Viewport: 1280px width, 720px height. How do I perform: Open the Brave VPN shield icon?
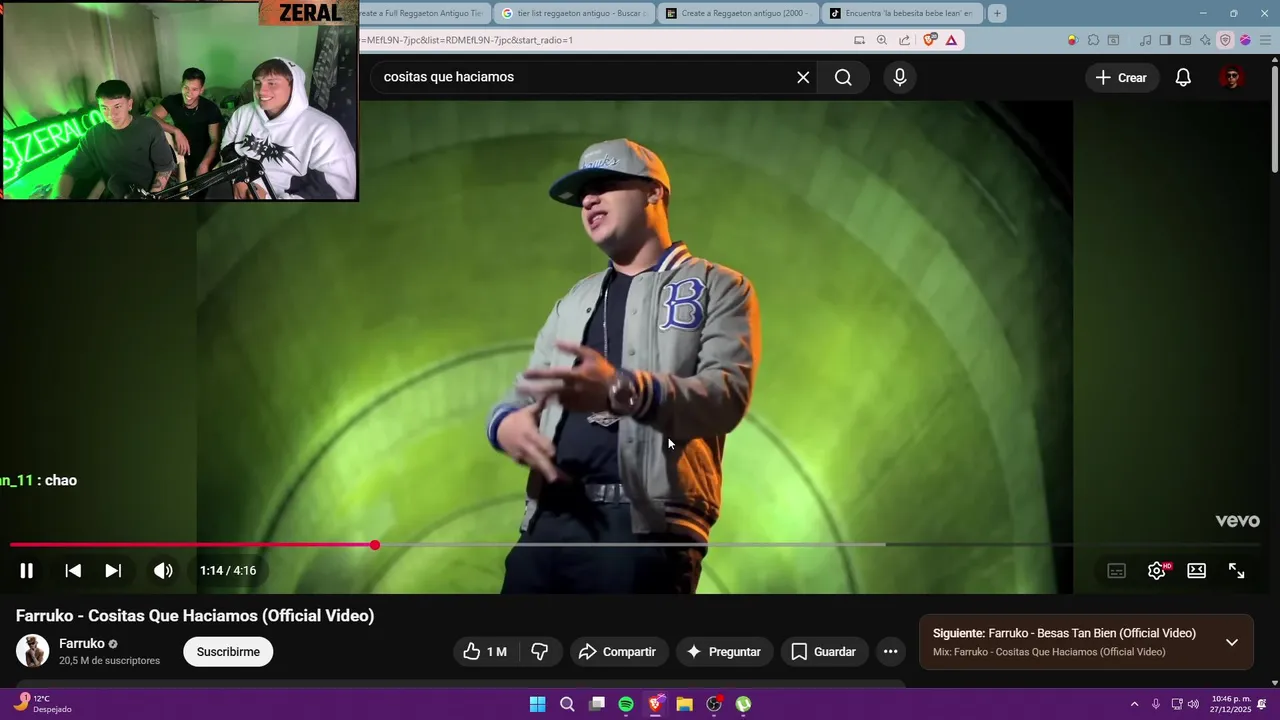[1225, 40]
